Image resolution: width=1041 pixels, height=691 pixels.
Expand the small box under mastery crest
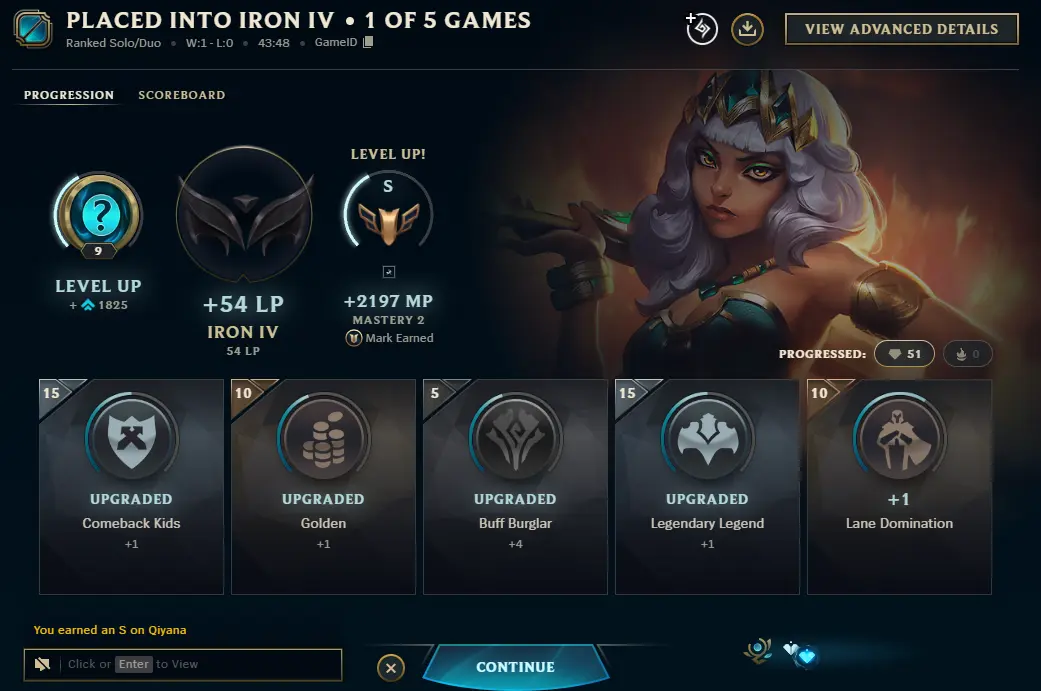pyautogui.click(x=389, y=271)
